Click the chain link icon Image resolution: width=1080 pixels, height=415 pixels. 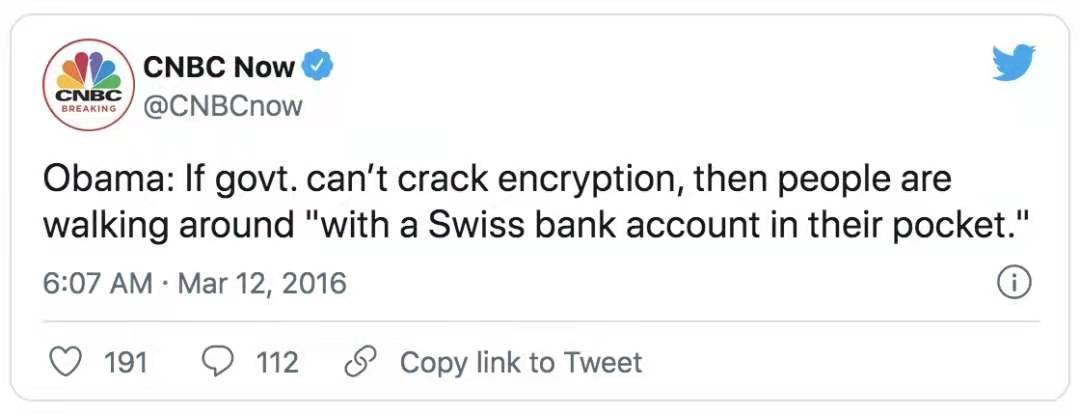pos(360,362)
